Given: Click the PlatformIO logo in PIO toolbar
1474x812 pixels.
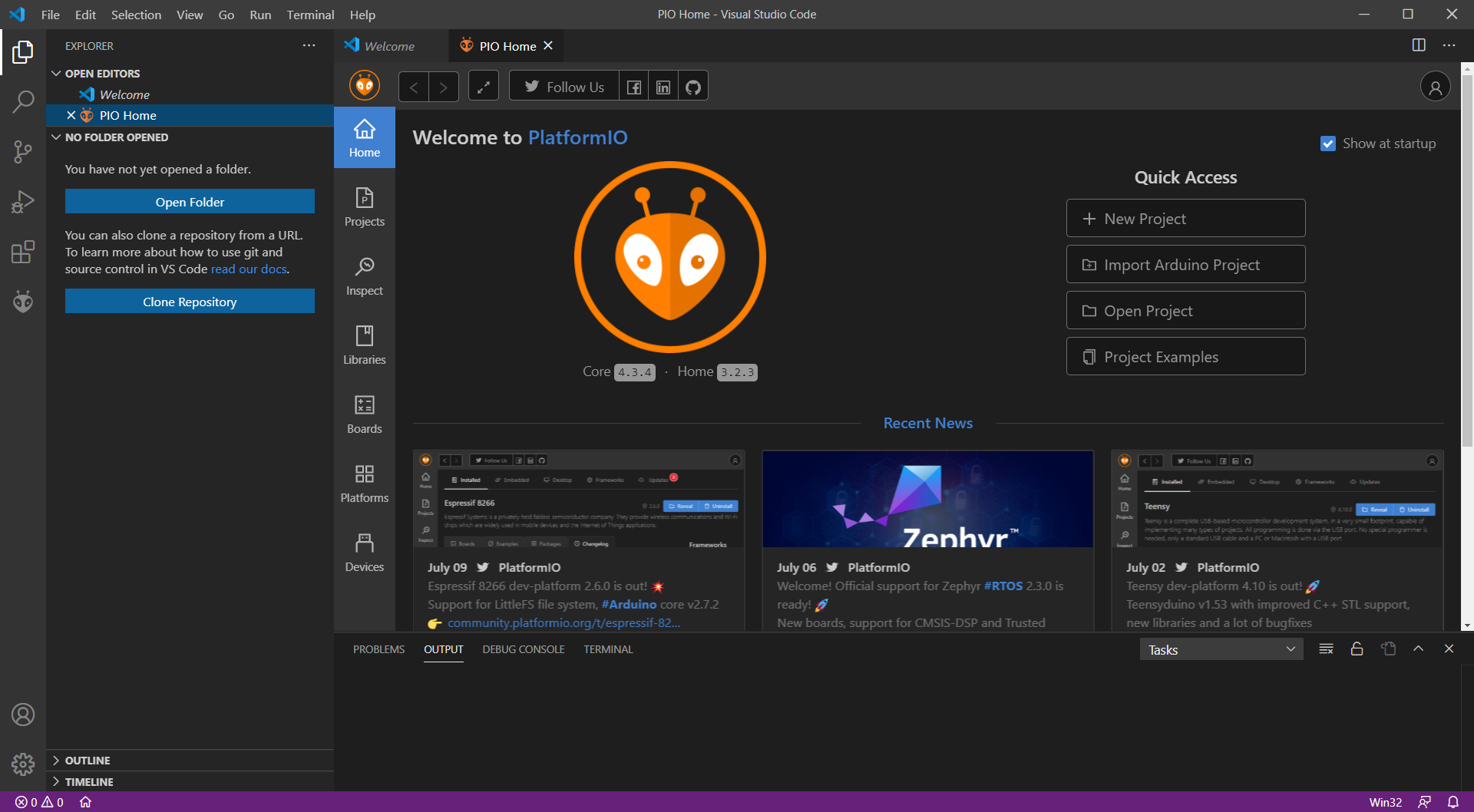Looking at the screenshot, I should coord(365,85).
